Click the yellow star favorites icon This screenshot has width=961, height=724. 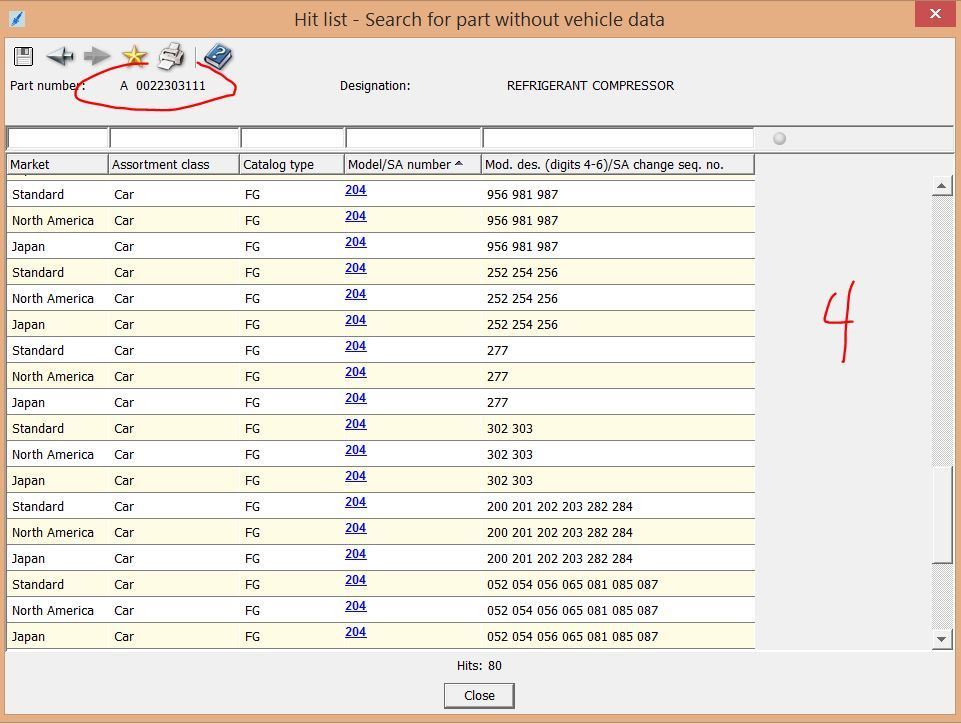134,57
